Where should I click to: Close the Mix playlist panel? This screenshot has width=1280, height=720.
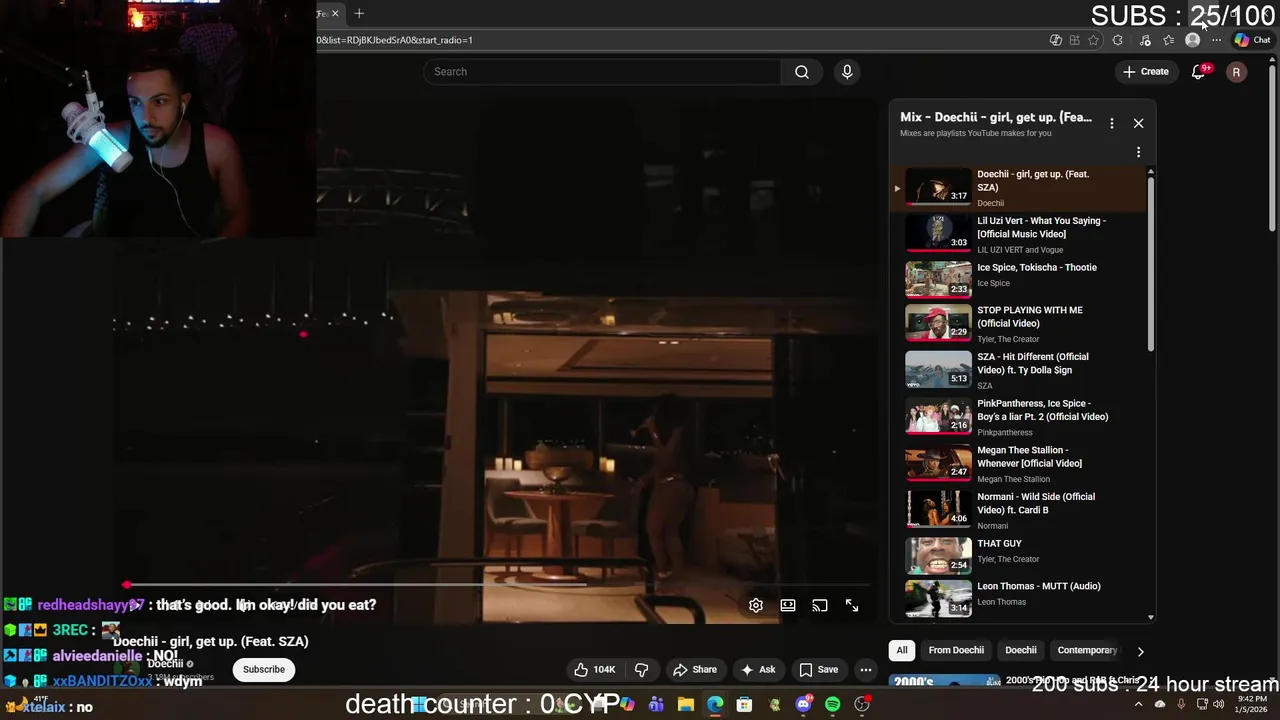tap(1138, 123)
